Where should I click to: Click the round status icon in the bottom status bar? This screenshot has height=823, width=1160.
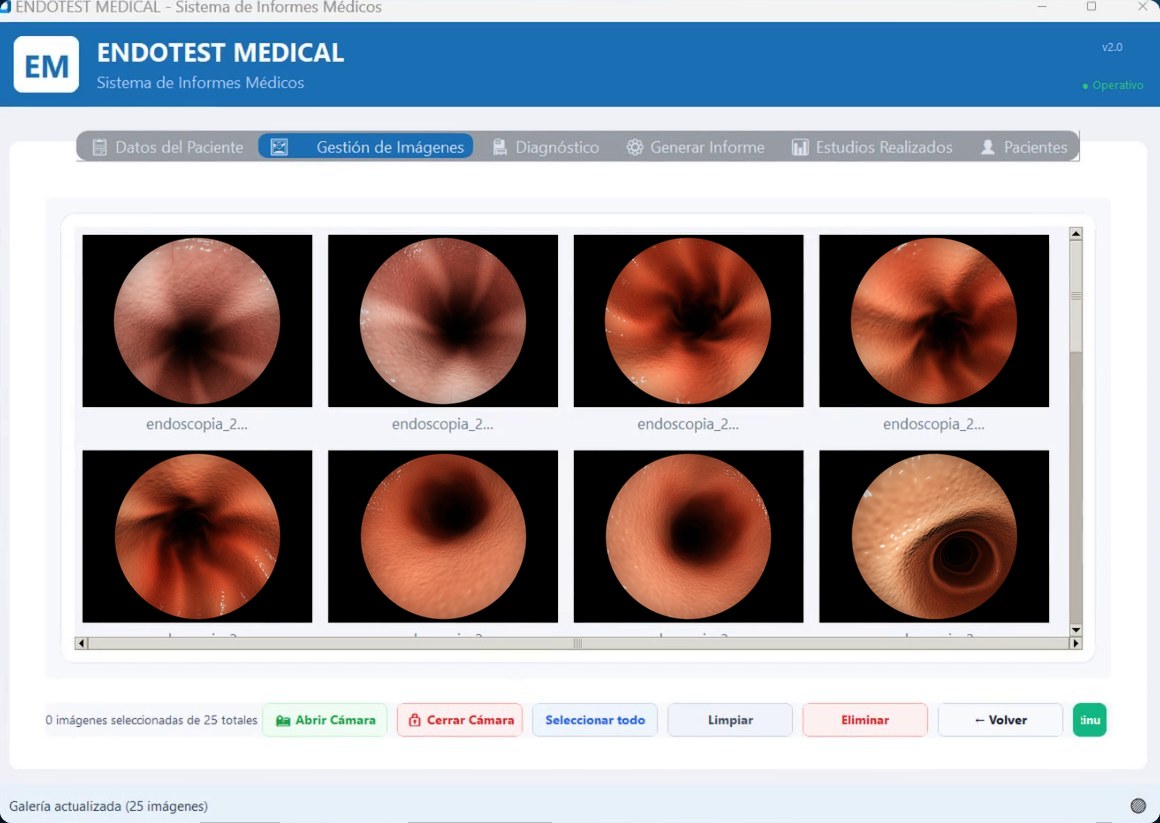1138,806
